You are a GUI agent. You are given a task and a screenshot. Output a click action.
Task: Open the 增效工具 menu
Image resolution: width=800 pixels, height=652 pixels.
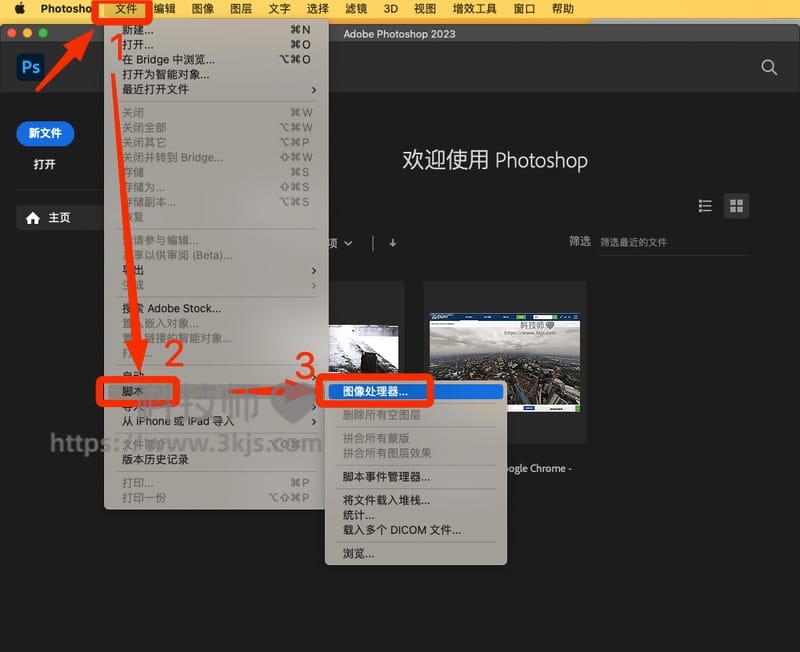[474, 9]
